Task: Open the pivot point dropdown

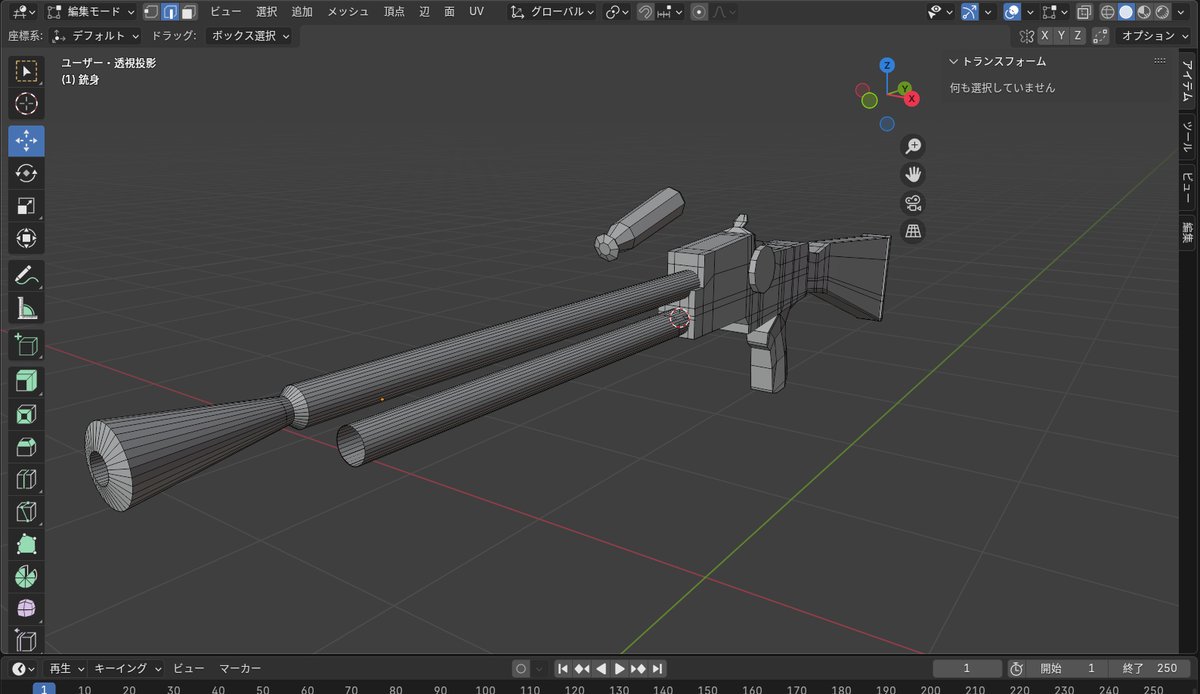Action: coord(617,12)
